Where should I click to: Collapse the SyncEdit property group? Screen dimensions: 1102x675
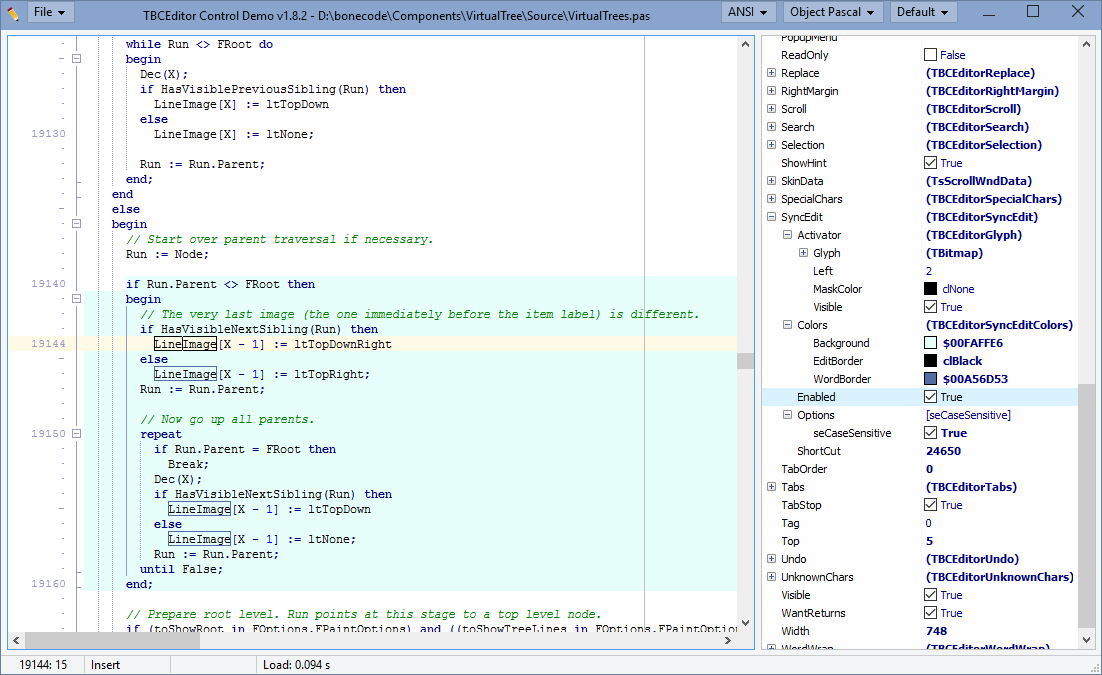point(771,217)
